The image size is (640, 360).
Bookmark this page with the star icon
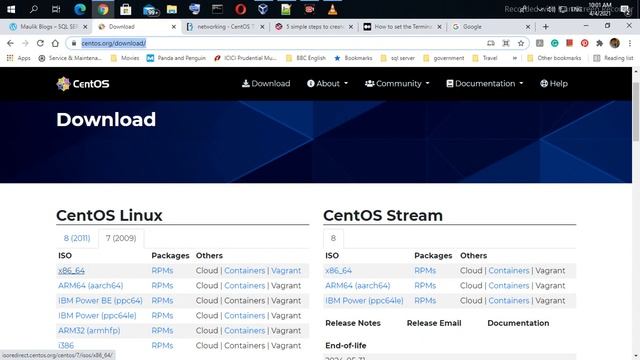pyautogui.click(x=521, y=43)
